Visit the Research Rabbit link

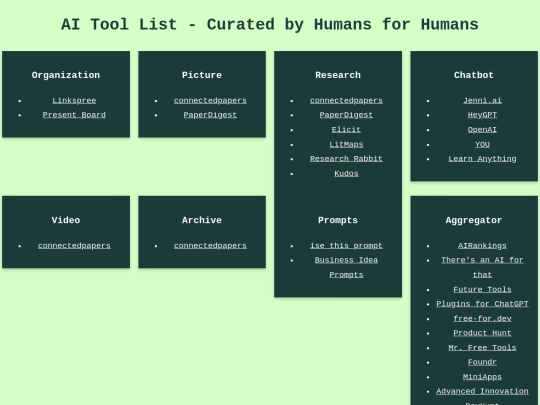point(346,159)
